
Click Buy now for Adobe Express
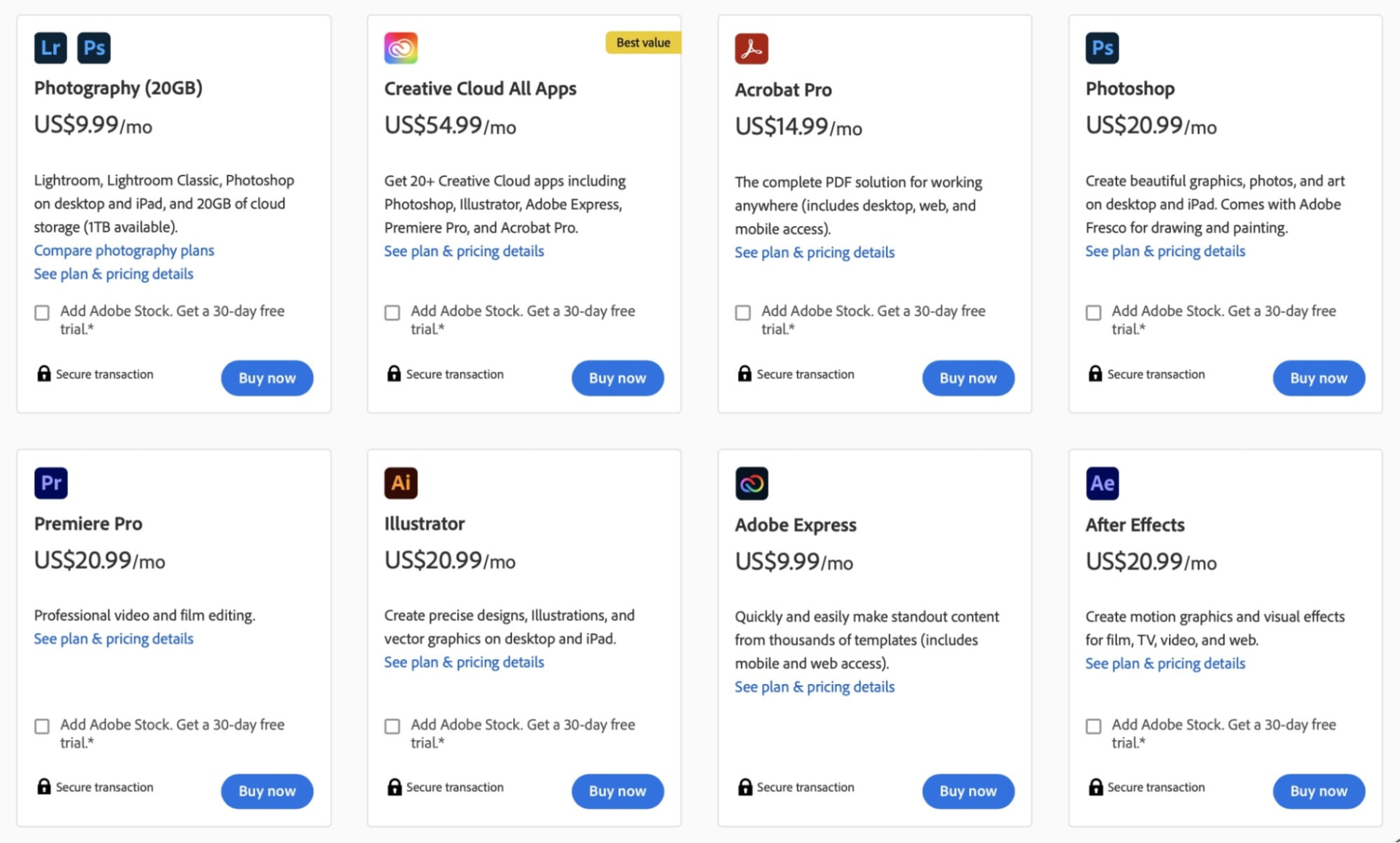968,791
